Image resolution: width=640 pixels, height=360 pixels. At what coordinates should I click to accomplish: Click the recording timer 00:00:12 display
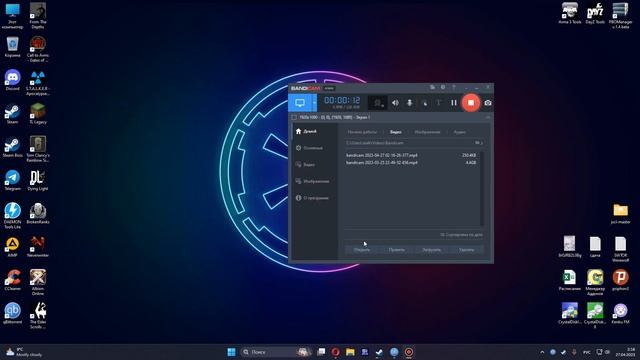click(x=342, y=100)
